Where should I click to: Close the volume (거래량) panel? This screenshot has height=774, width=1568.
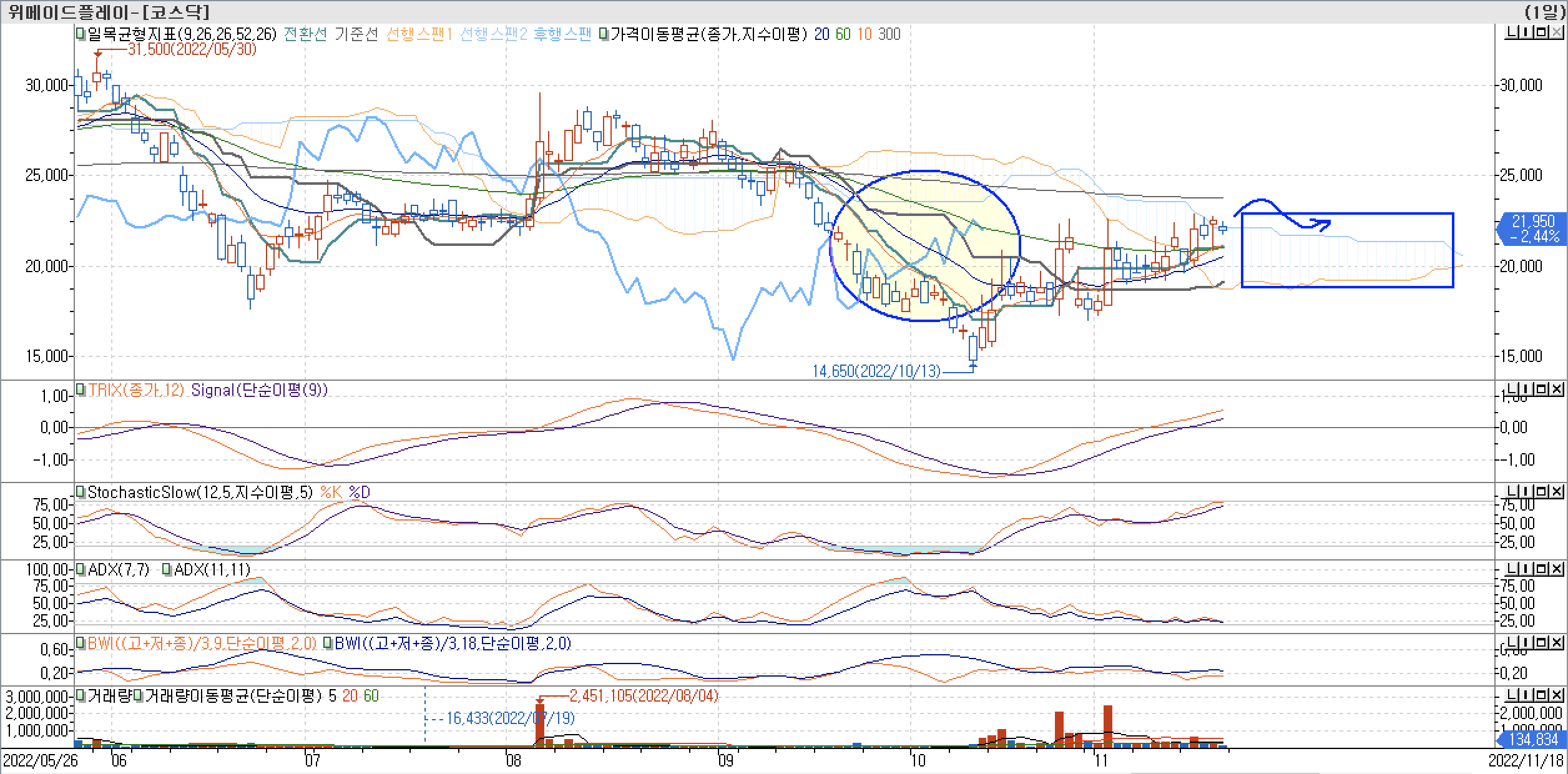click(x=1556, y=695)
